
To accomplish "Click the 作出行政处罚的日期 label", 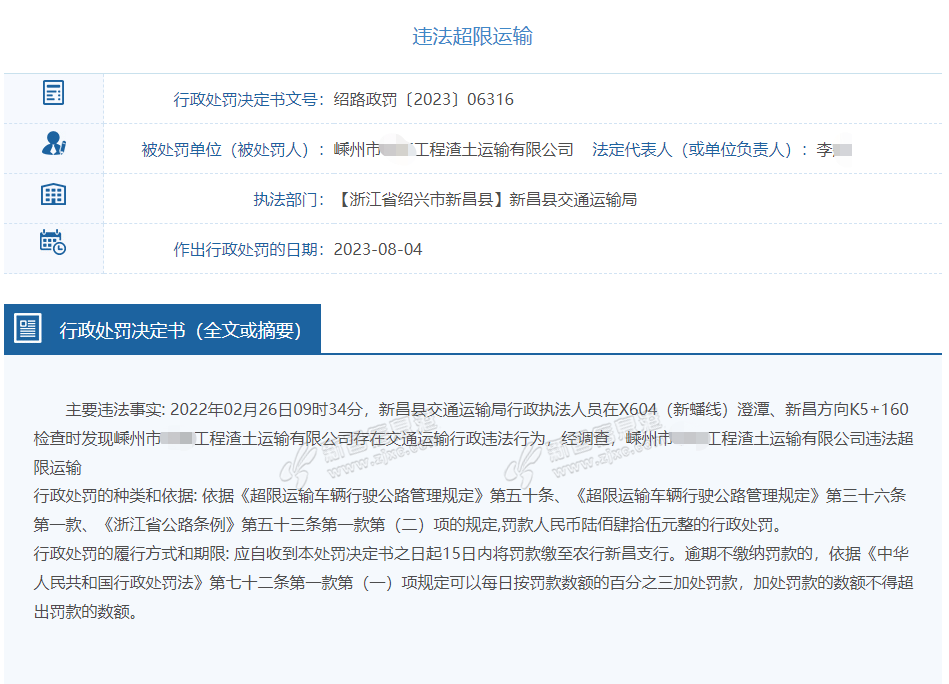I will [248, 249].
